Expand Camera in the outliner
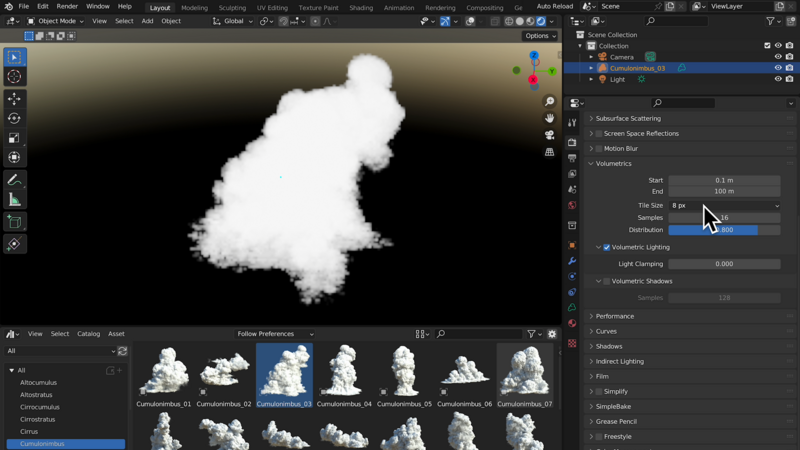Image resolution: width=800 pixels, height=450 pixels. tap(591, 57)
